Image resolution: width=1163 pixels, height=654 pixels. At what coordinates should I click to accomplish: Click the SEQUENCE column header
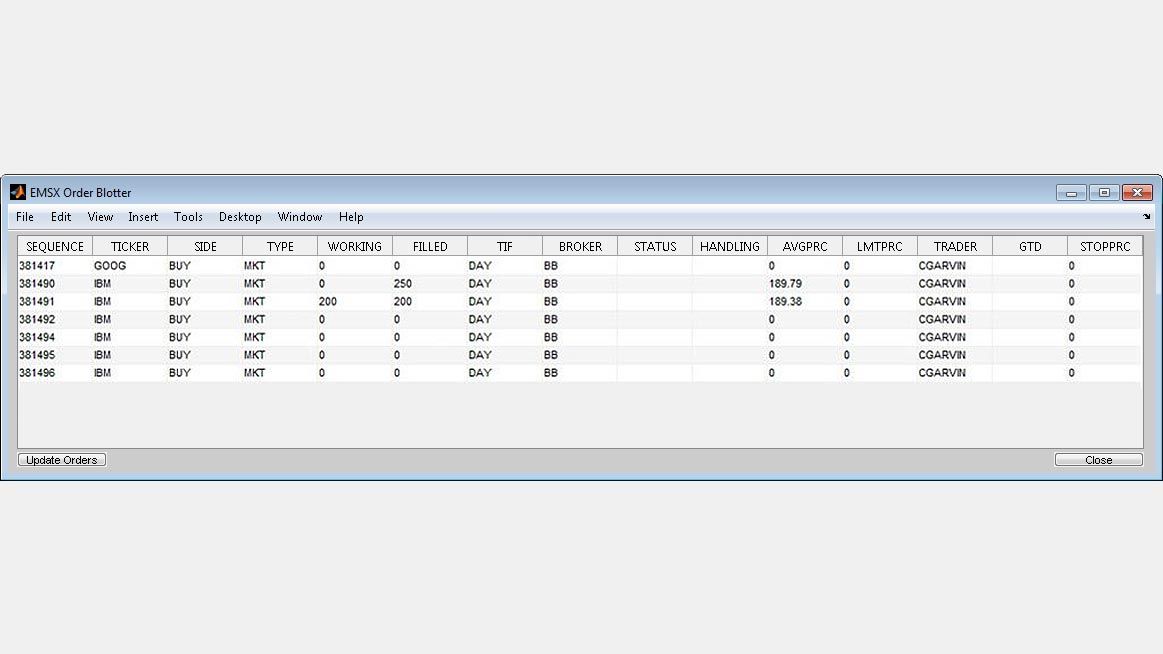[x=55, y=246]
